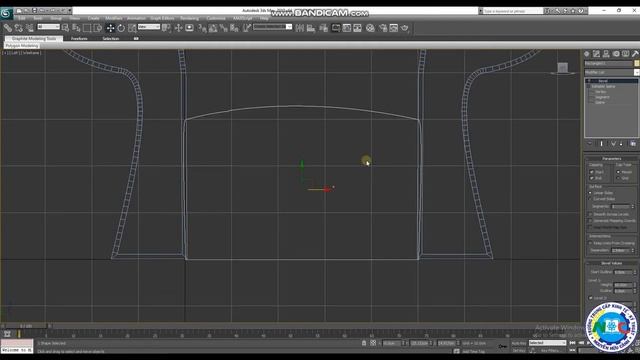Enable Generate Mapping Coords checkbox
This screenshot has height=360, width=640.
pyautogui.click(x=590, y=221)
